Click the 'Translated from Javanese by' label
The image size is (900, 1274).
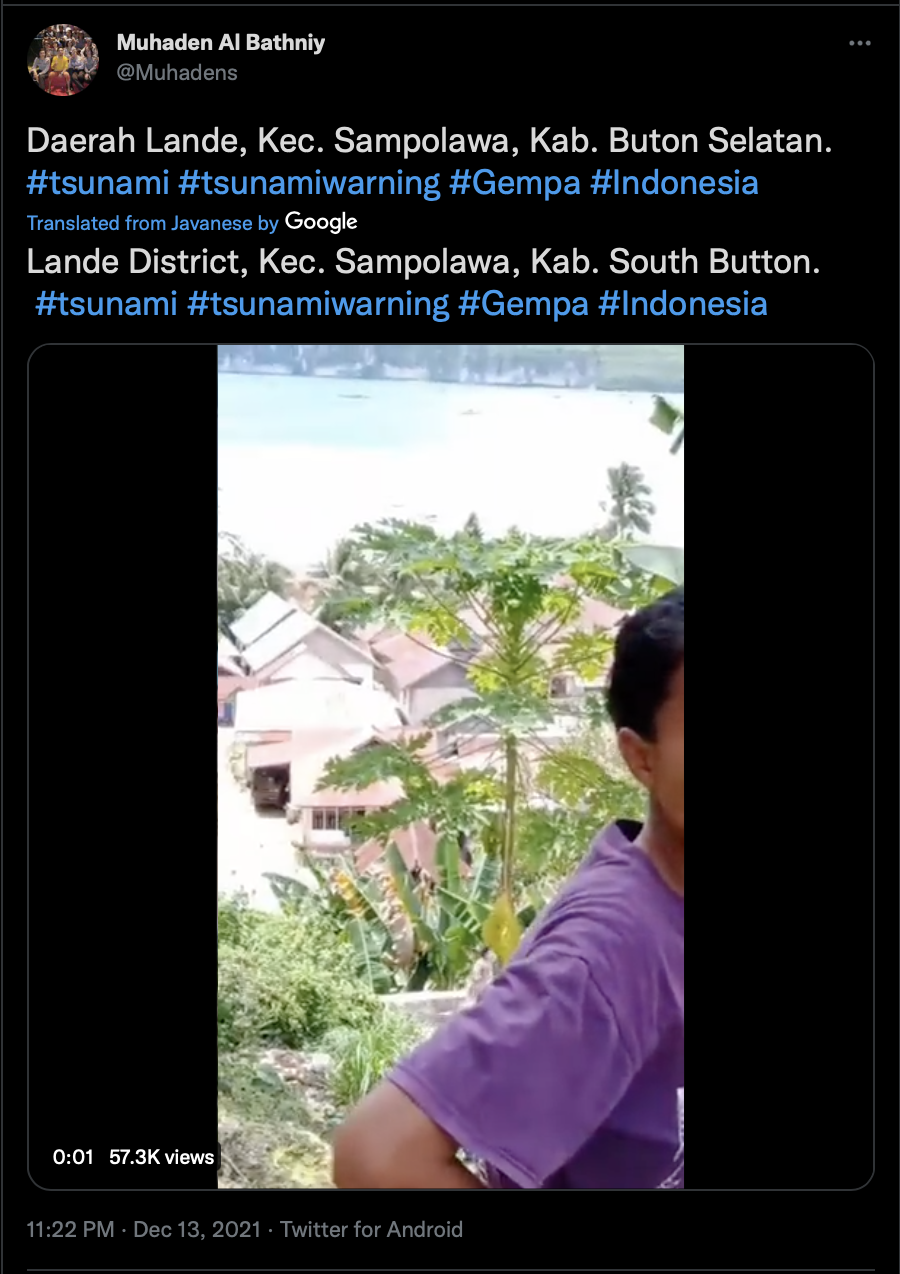click(x=153, y=223)
